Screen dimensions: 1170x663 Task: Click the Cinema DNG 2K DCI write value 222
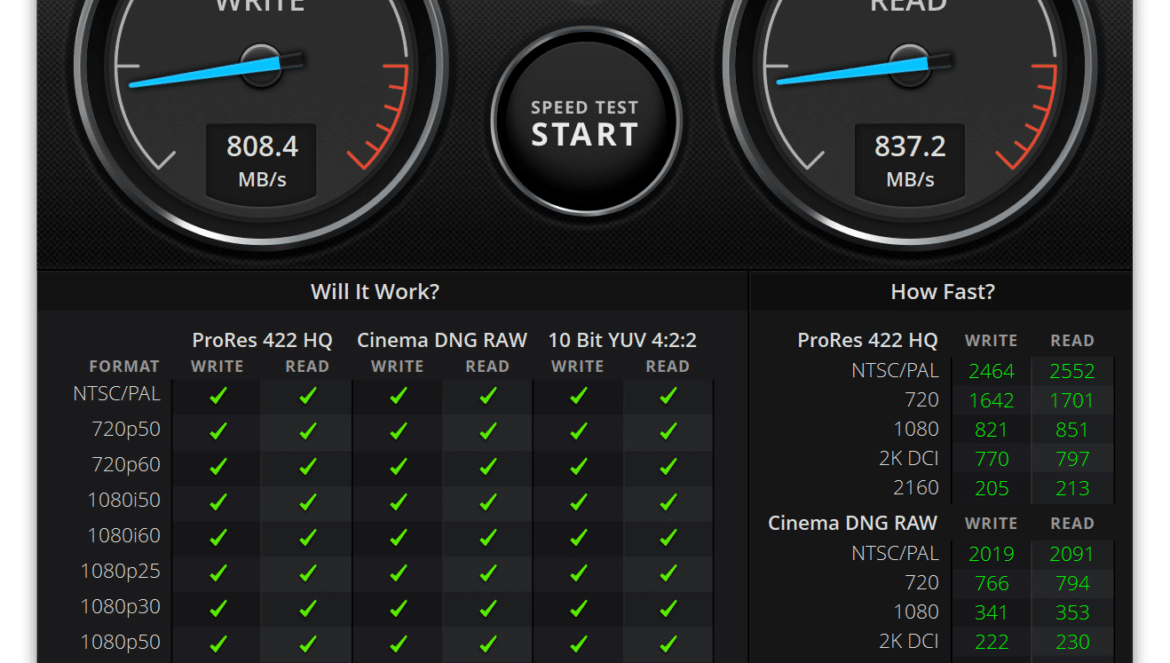992,642
